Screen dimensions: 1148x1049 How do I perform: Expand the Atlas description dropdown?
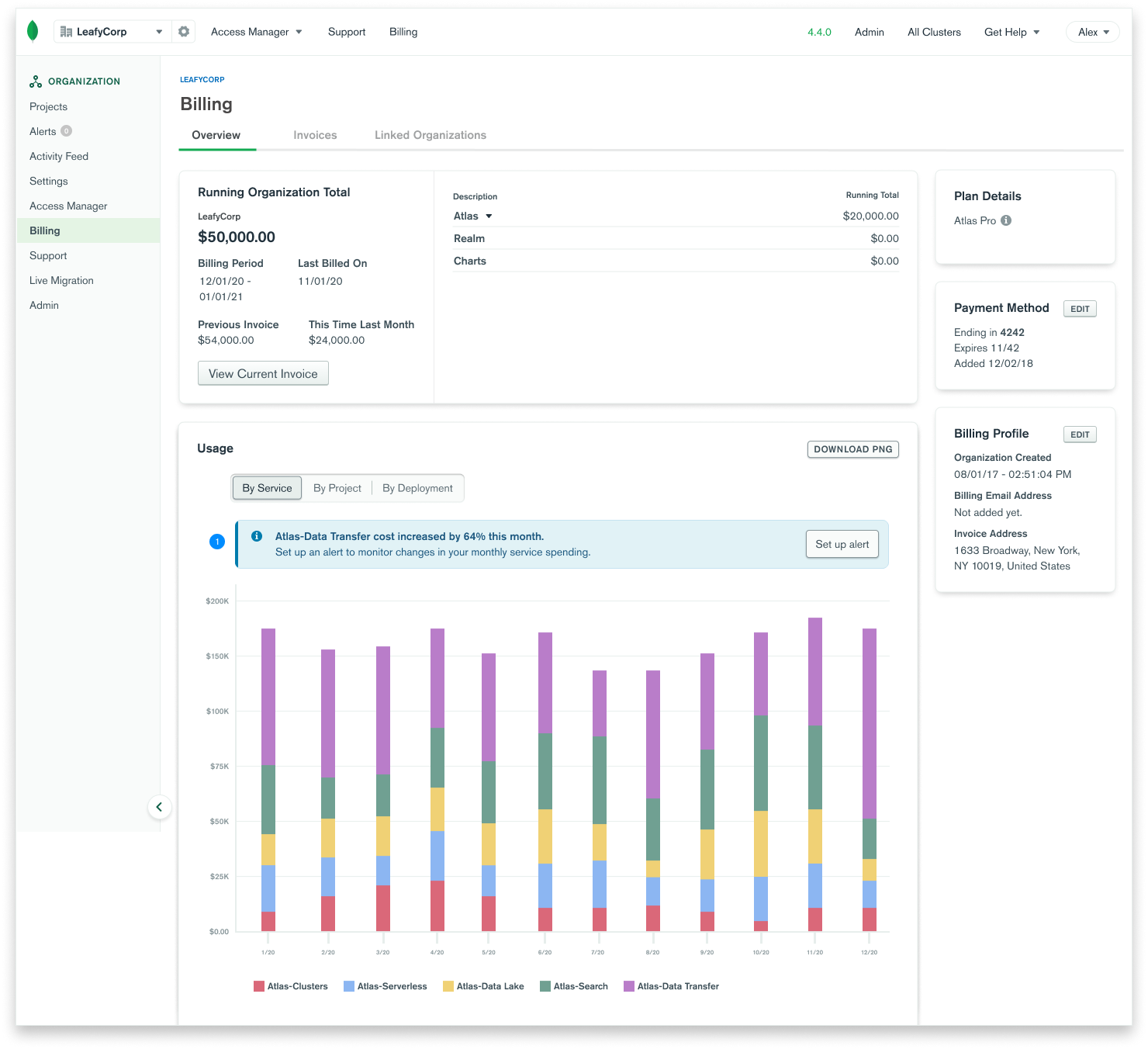(489, 216)
